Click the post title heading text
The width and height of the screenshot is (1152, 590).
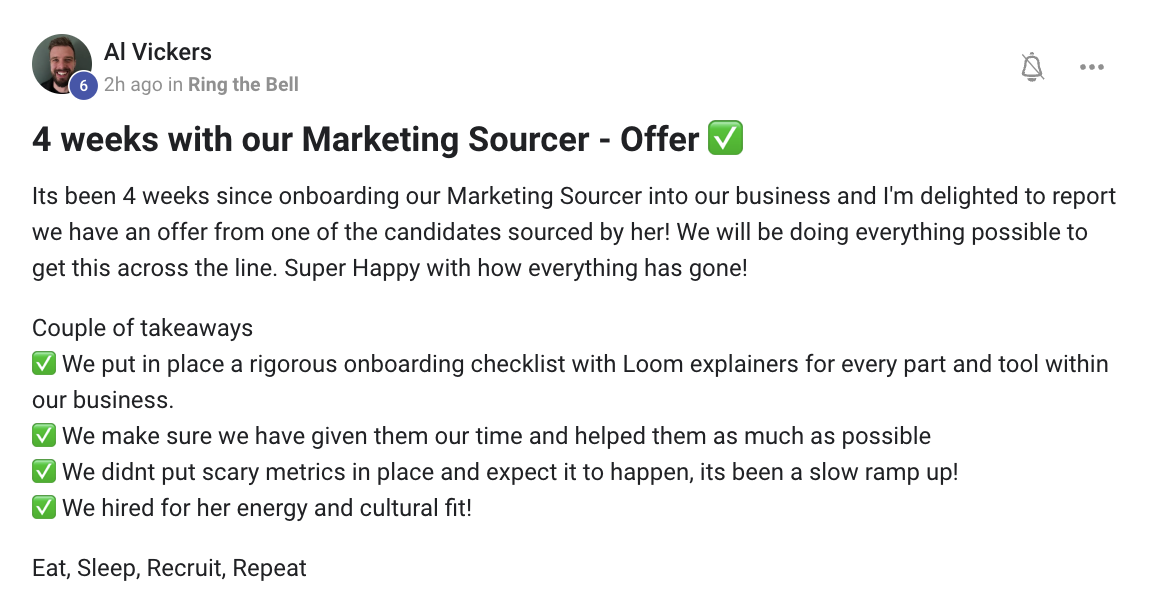[x=365, y=139]
